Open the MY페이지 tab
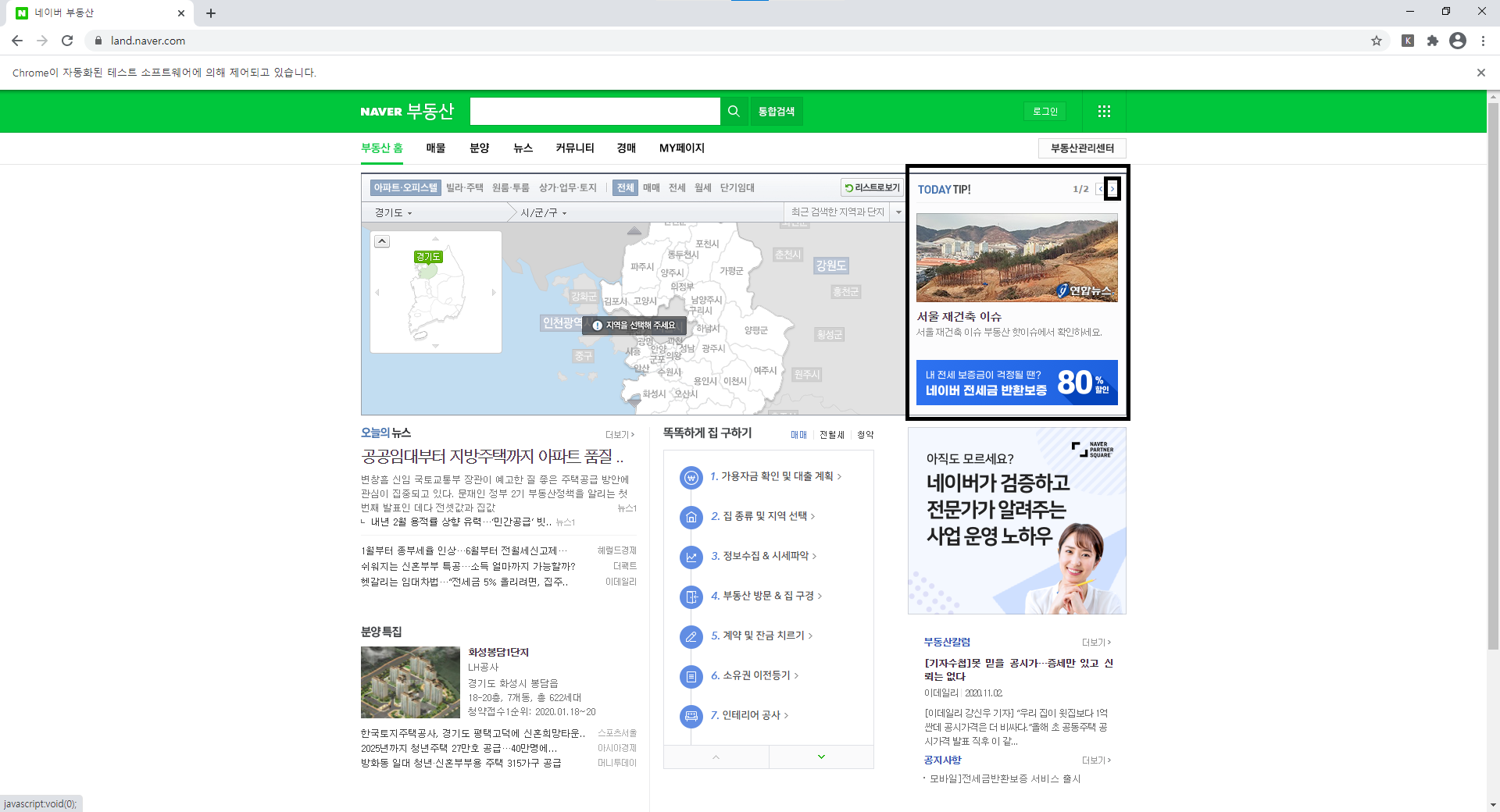The height and width of the screenshot is (812, 1500). tap(682, 148)
